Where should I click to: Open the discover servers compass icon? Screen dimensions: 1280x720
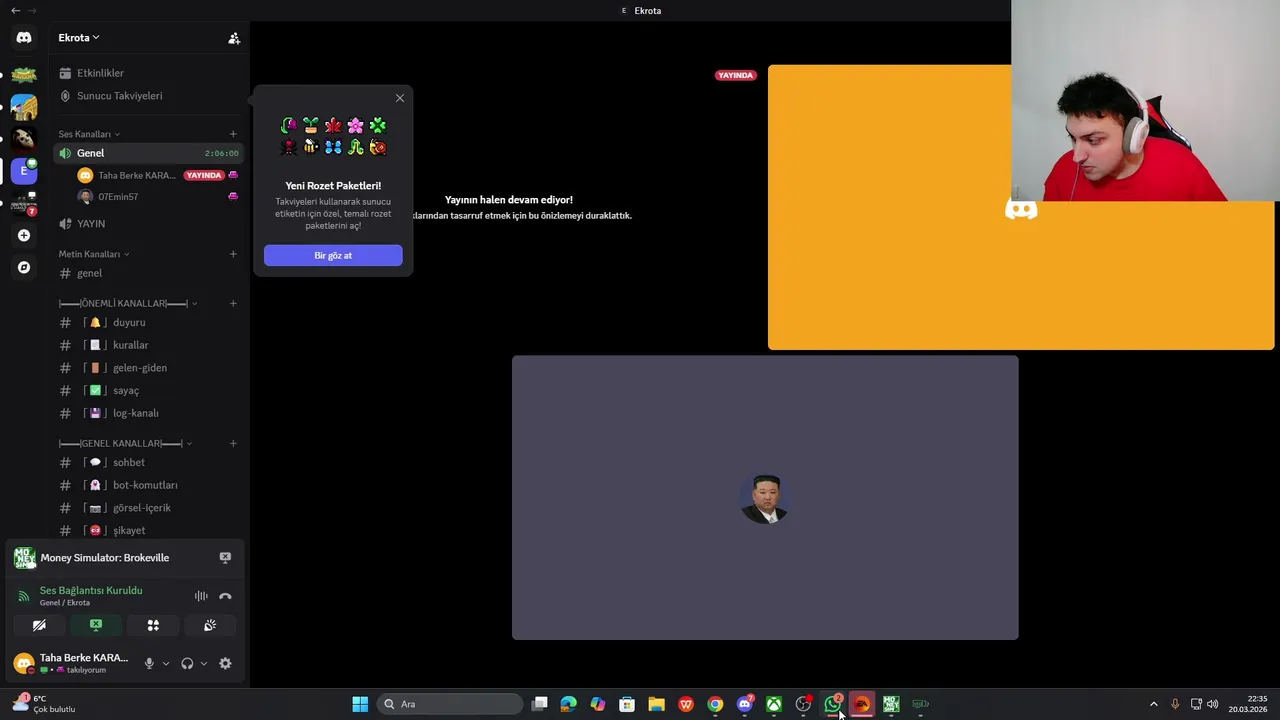point(24,267)
